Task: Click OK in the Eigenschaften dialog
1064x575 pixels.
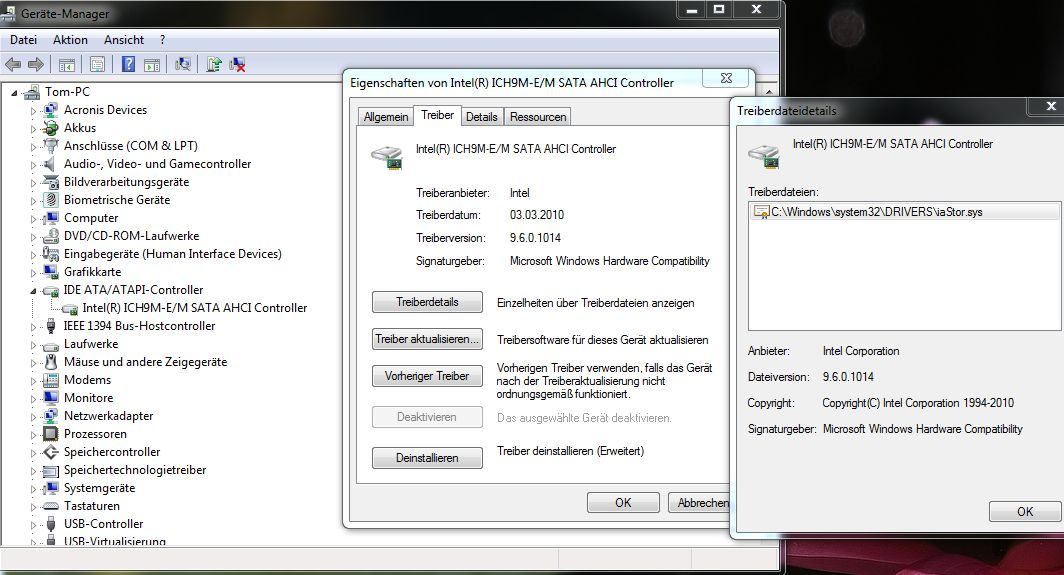Action: pyautogui.click(x=623, y=503)
